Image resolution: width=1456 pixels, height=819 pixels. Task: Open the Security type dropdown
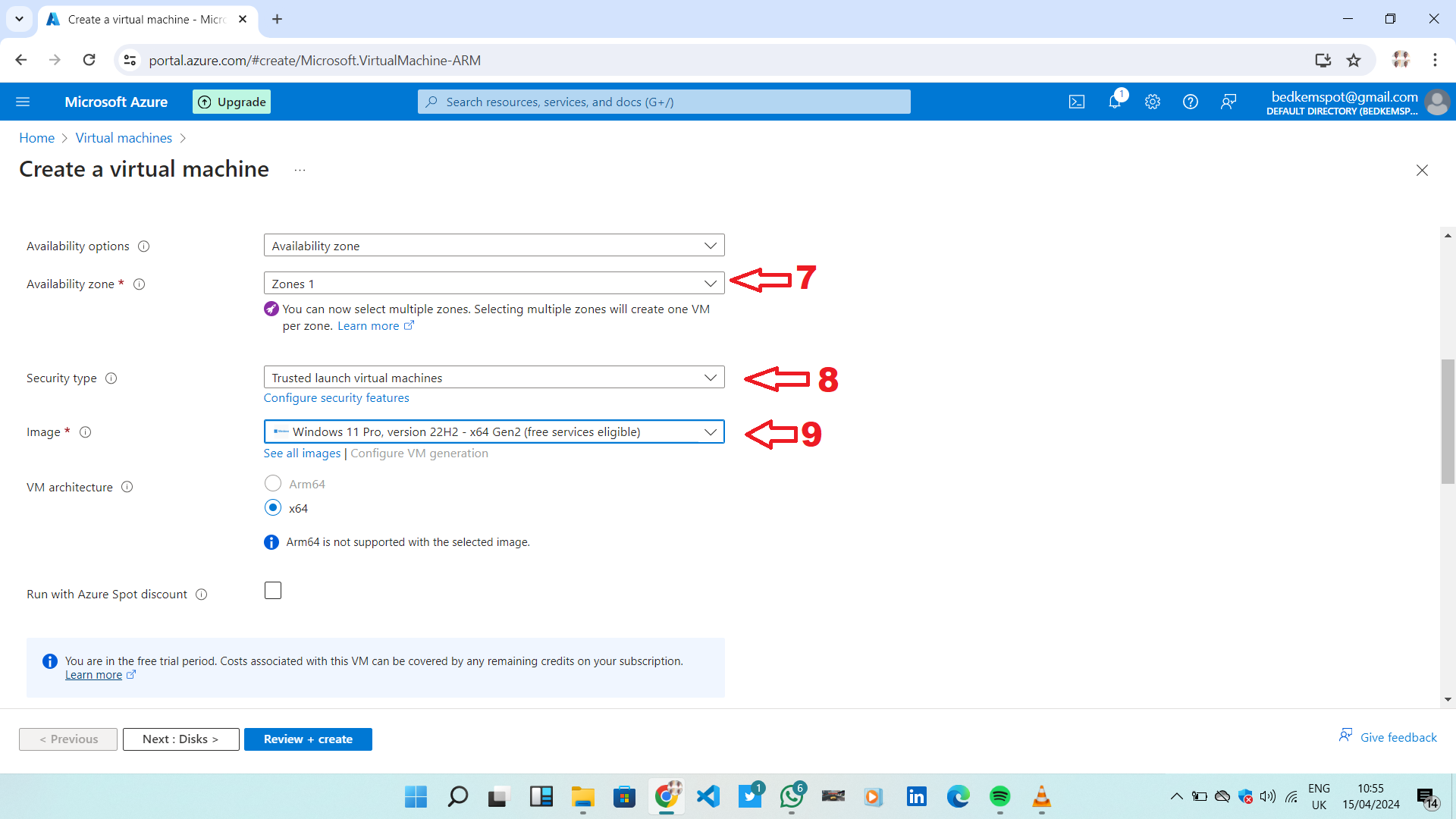coord(494,378)
